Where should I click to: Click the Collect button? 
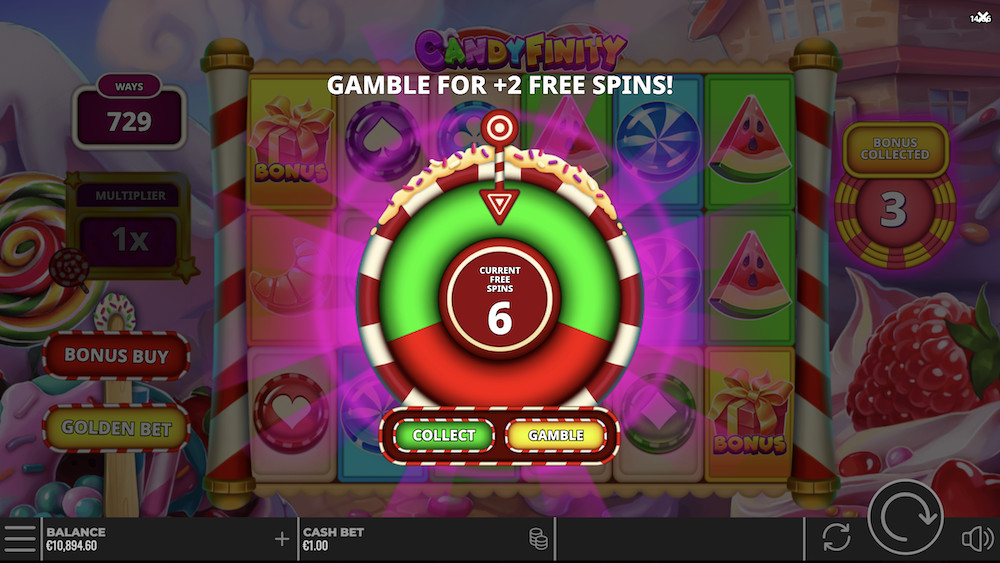coord(444,435)
